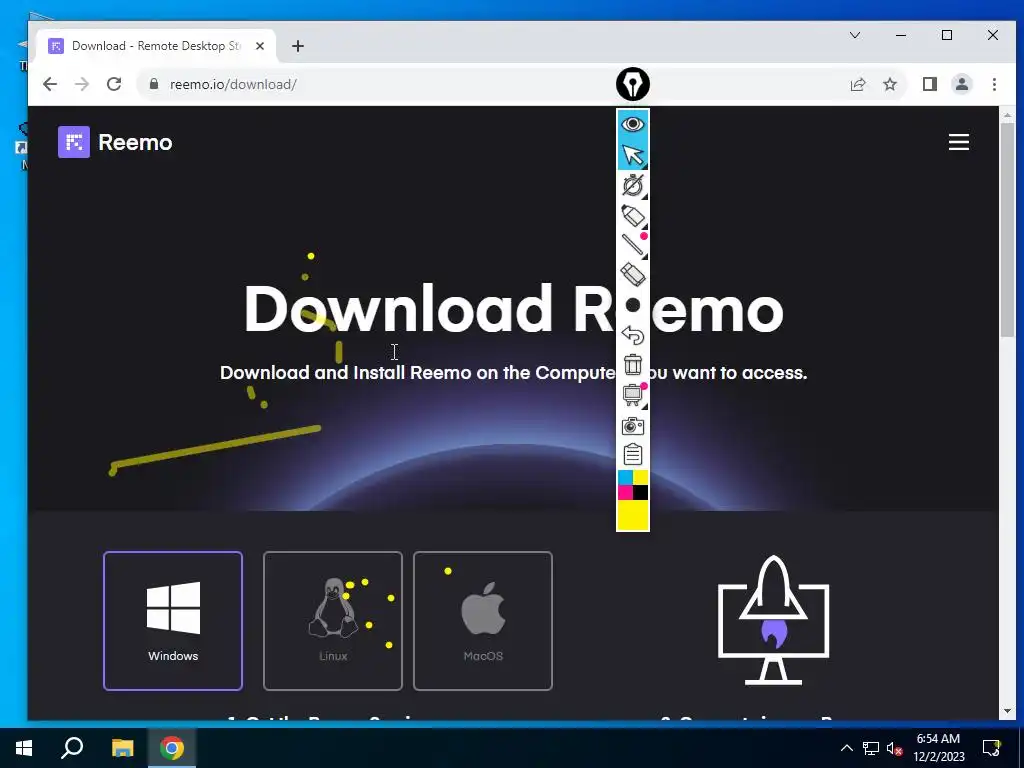Click the browser forward arrow
1024x768 pixels.
[82, 84]
